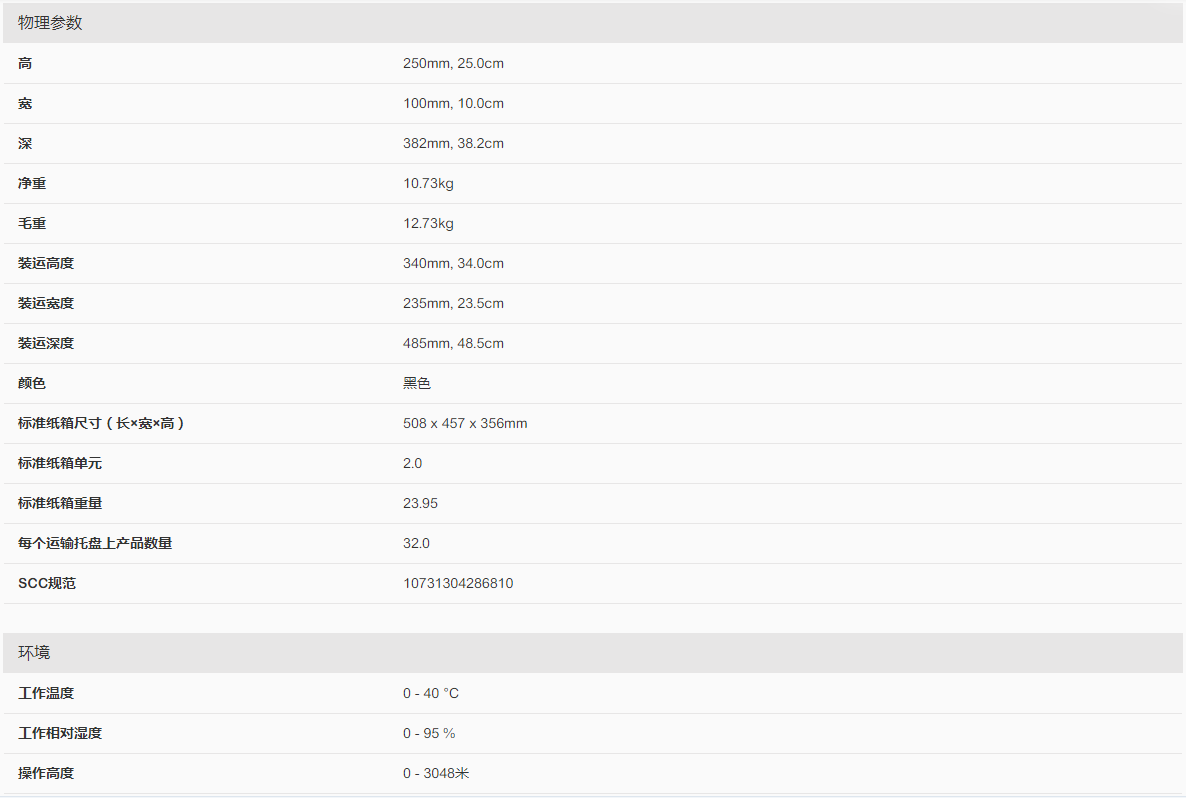This screenshot has height=798, width=1186.
Task: Click the 物理参数 section header
Action: [x=50, y=23]
